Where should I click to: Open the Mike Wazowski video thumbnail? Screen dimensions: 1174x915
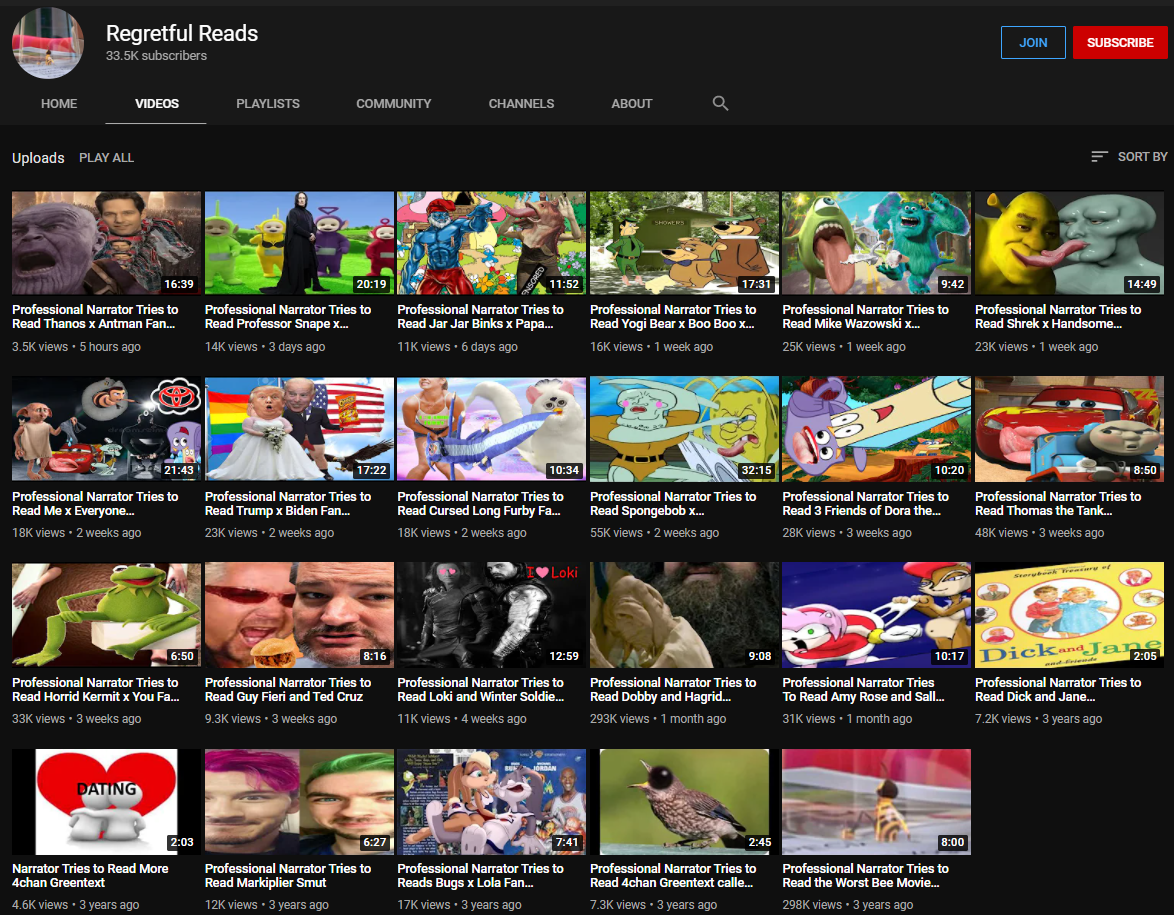tap(877, 243)
